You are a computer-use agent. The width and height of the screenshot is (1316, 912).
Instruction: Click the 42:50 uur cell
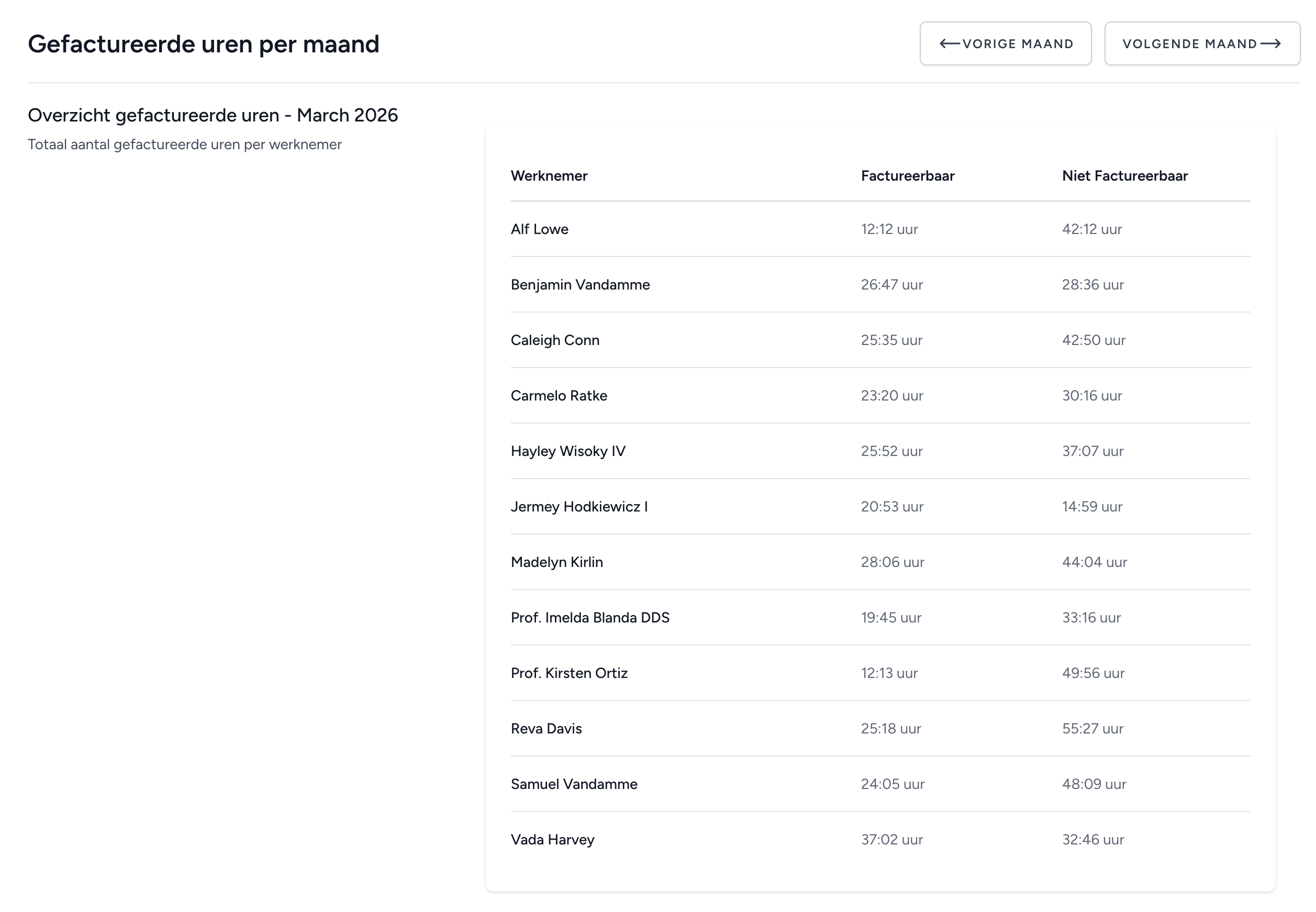(1094, 340)
